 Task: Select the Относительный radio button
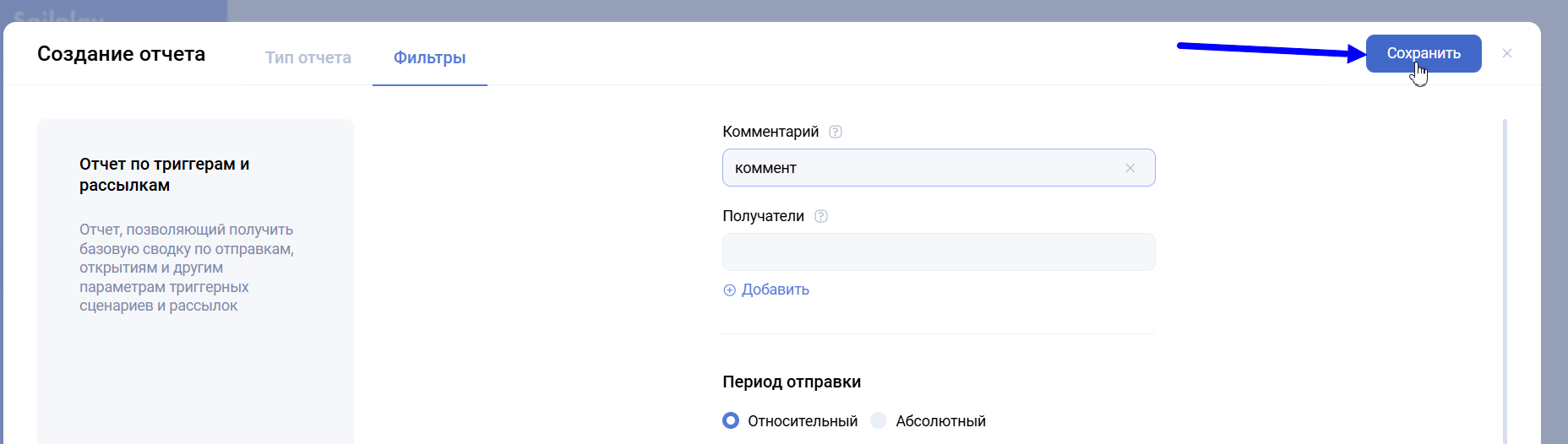732,420
